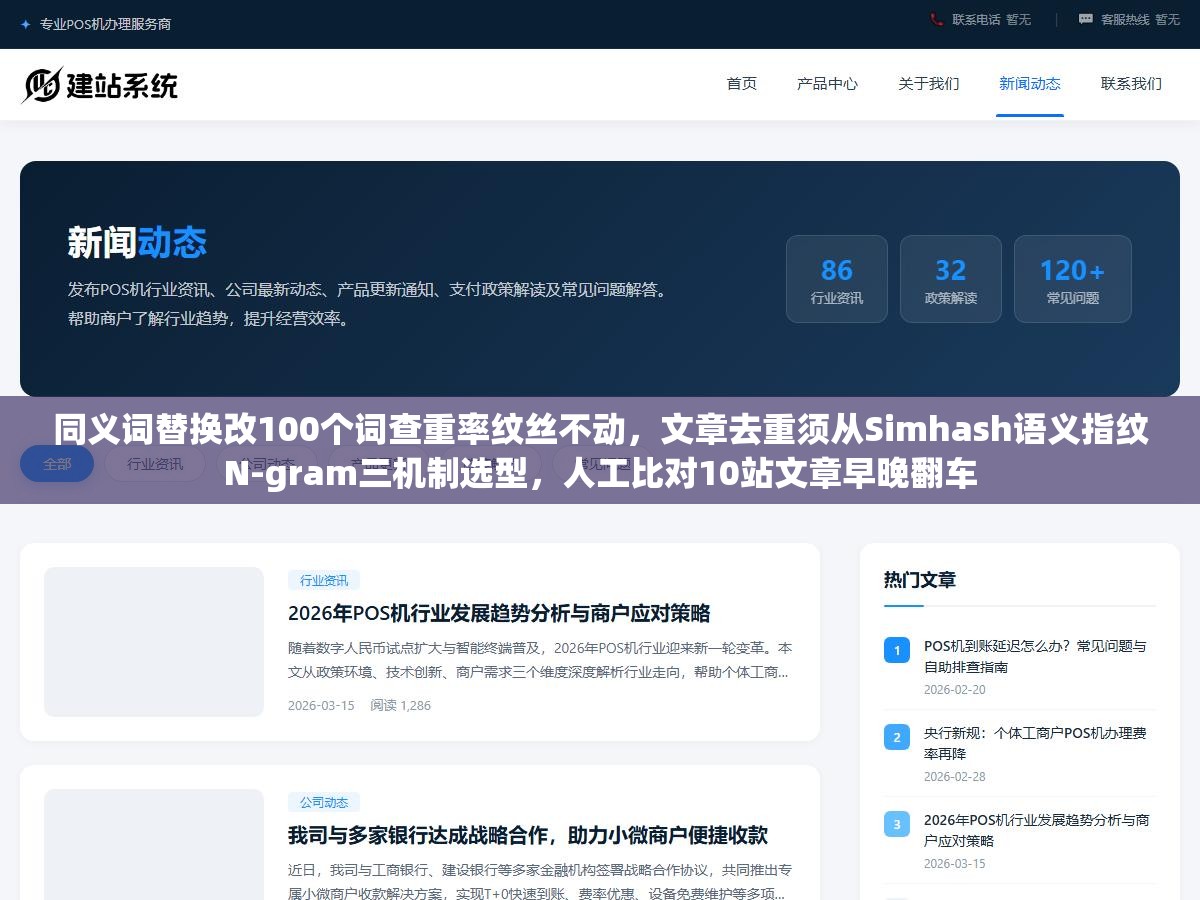Click thumbnail of the 2026年POS机行业 article
The image size is (1200, 900).
[154, 642]
